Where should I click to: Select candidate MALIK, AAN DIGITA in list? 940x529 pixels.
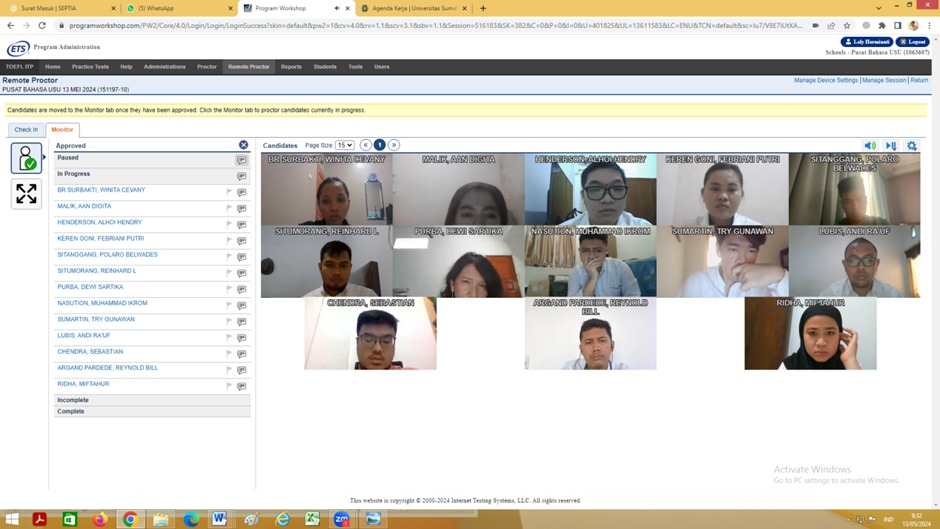point(84,206)
